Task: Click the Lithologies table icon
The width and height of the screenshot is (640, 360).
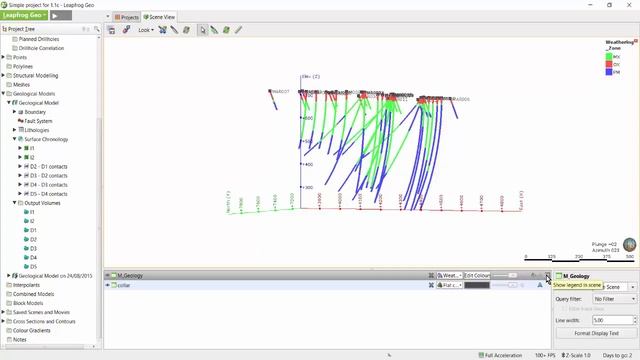Action: point(21,130)
